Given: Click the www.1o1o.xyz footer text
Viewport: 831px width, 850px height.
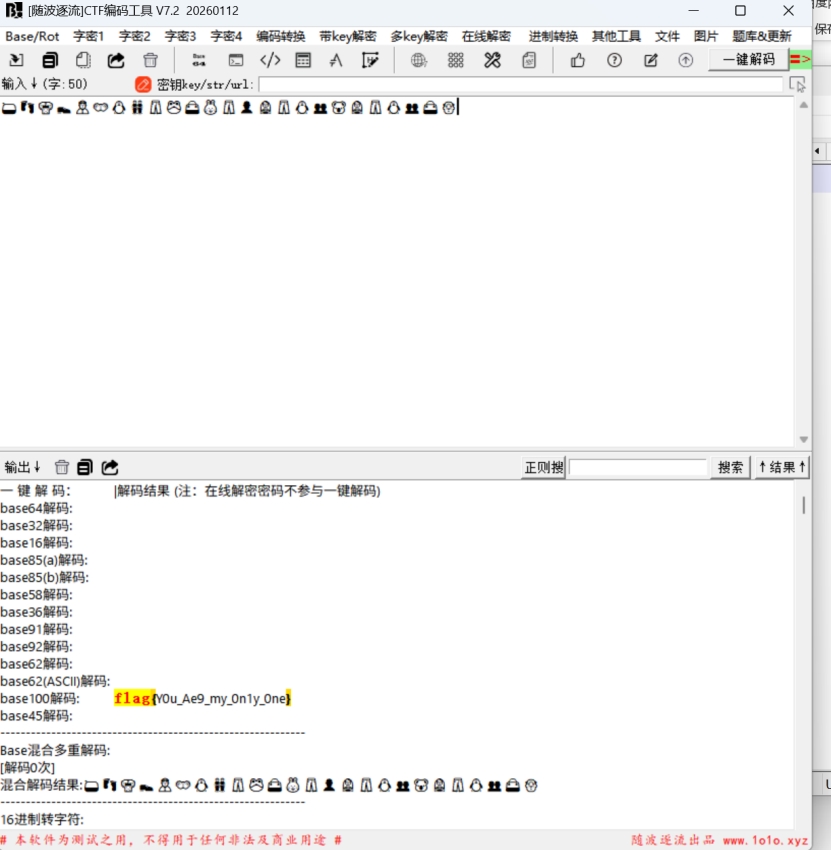Looking at the screenshot, I should (x=765, y=840).
